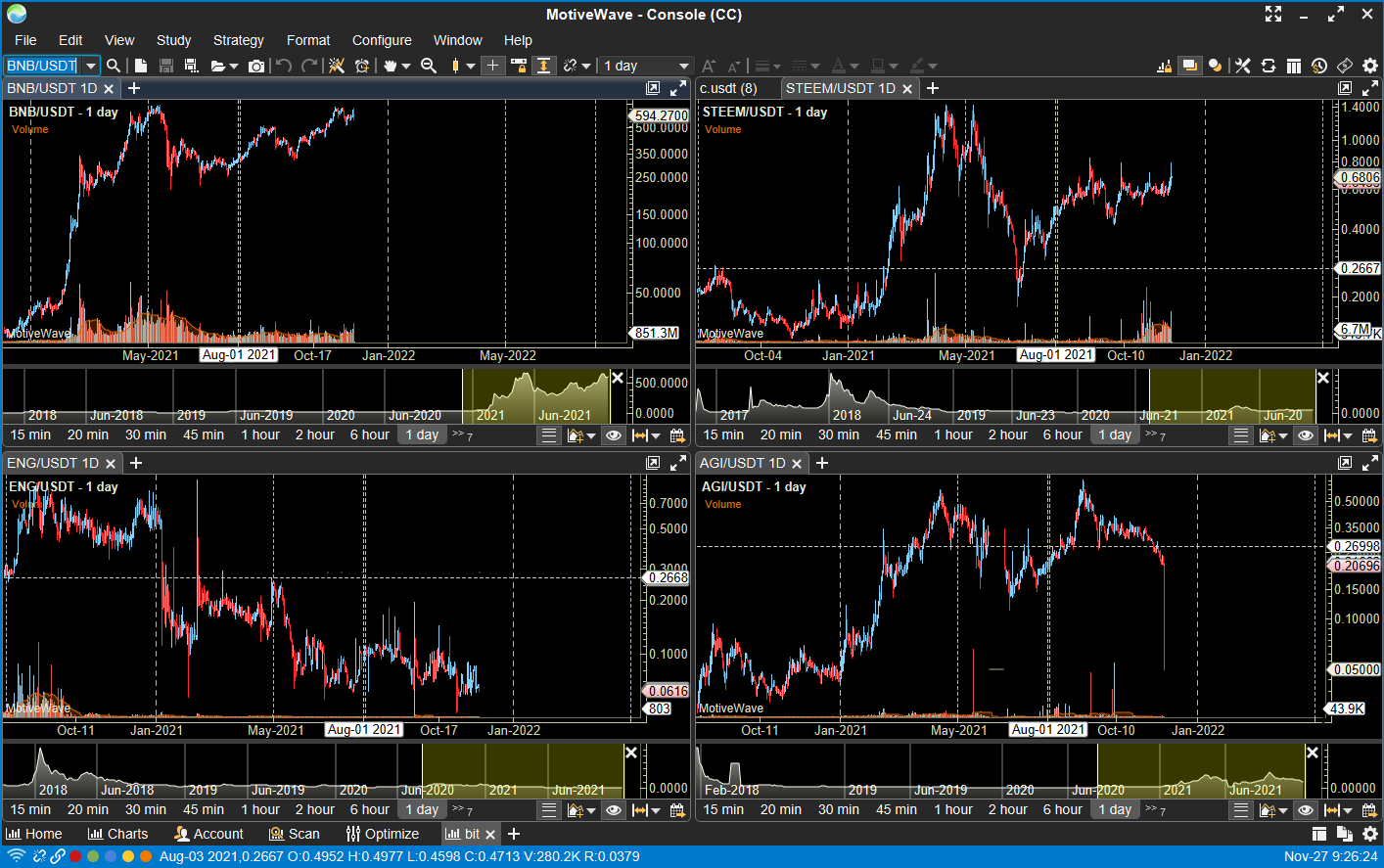
Task: Pop out the STEEM/USDT chart panel
Action: [x=1345, y=88]
